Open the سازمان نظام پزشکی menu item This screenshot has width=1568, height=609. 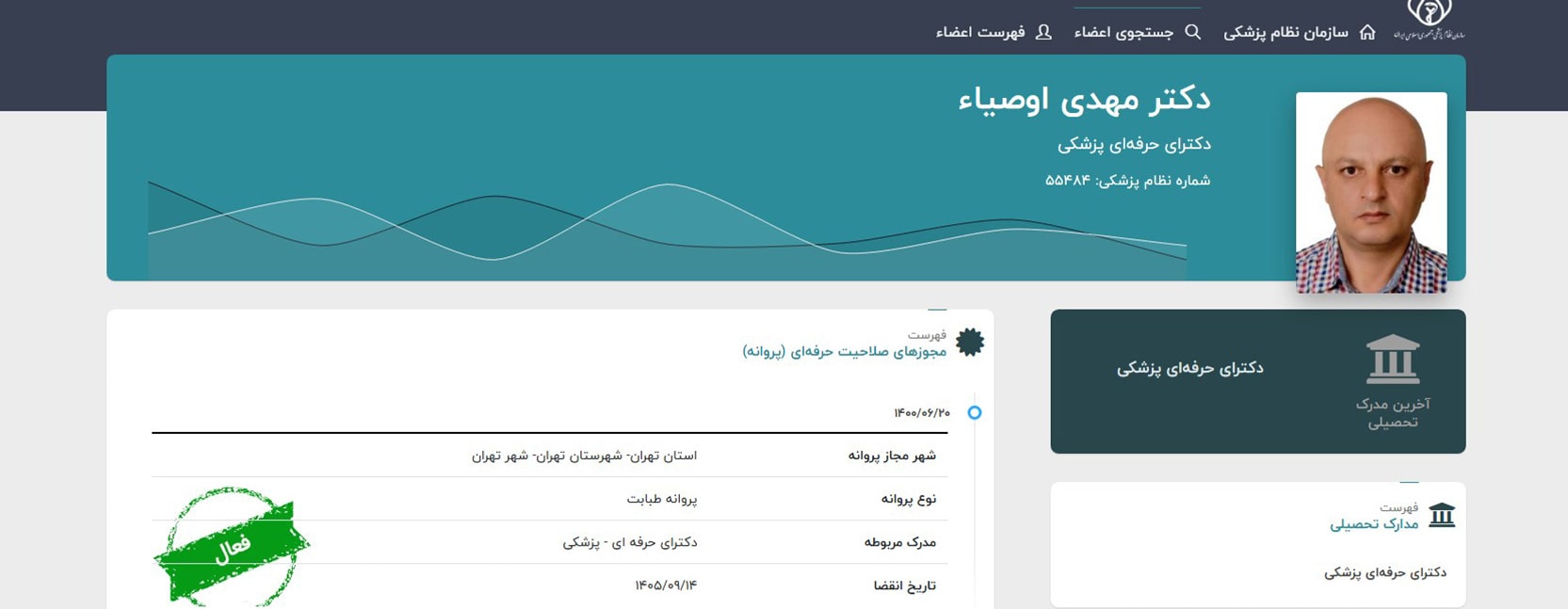coord(1285,32)
